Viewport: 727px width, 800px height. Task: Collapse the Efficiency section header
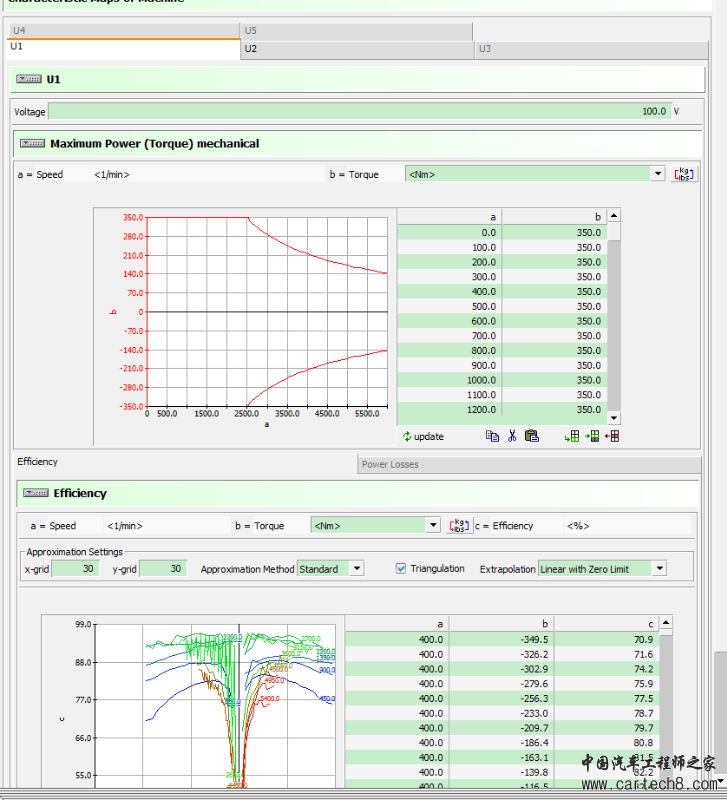click(36, 493)
